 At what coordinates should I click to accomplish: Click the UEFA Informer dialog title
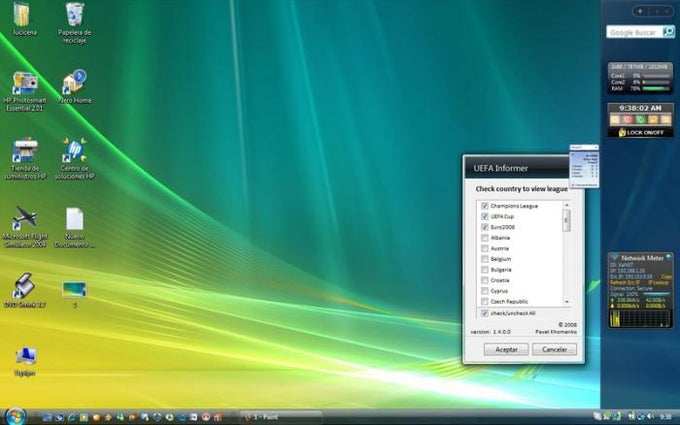coord(500,168)
